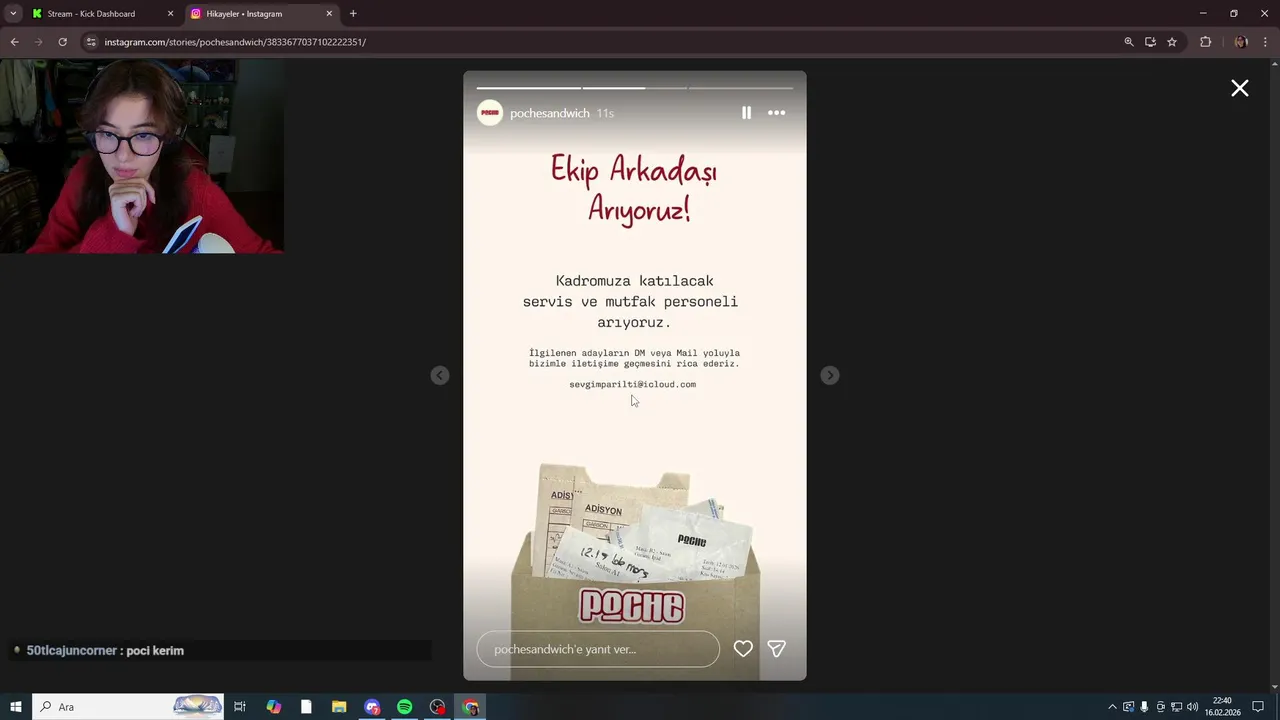Minimize the Chrome window

pos(1203,14)
